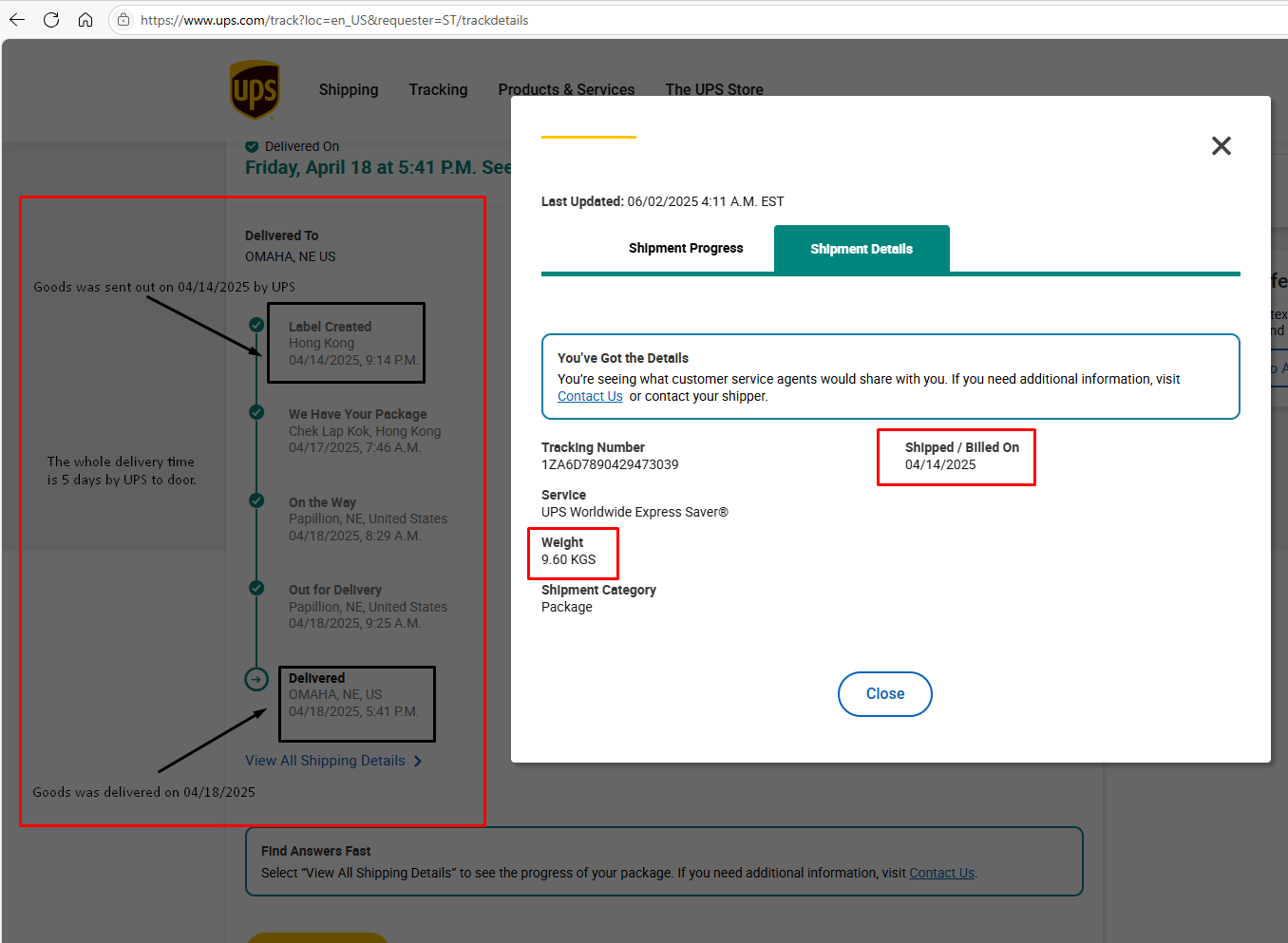Open the Shipping menu
Screen dimensions: 1288x943
[349, 89]
